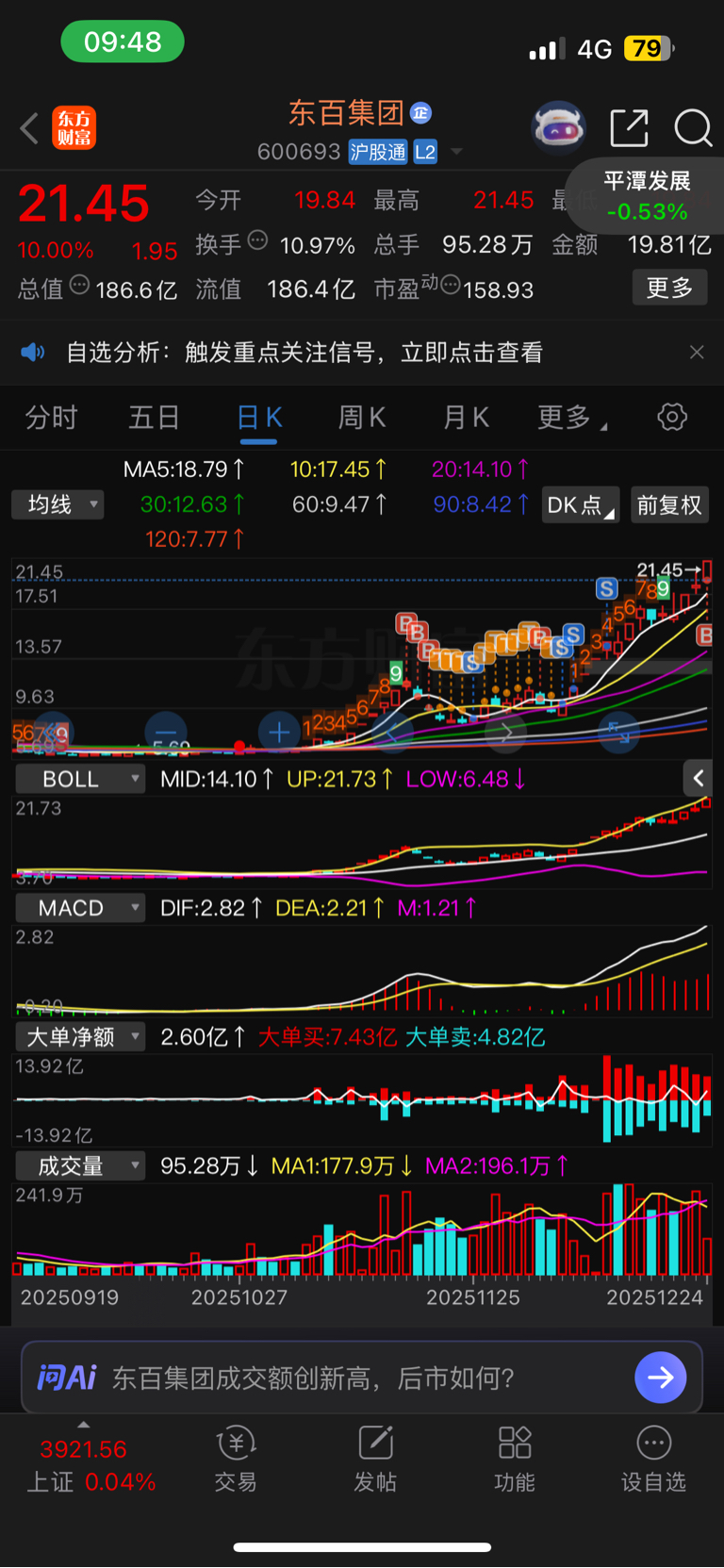Tap the 正 verified badge beside 东百集团

420,113
